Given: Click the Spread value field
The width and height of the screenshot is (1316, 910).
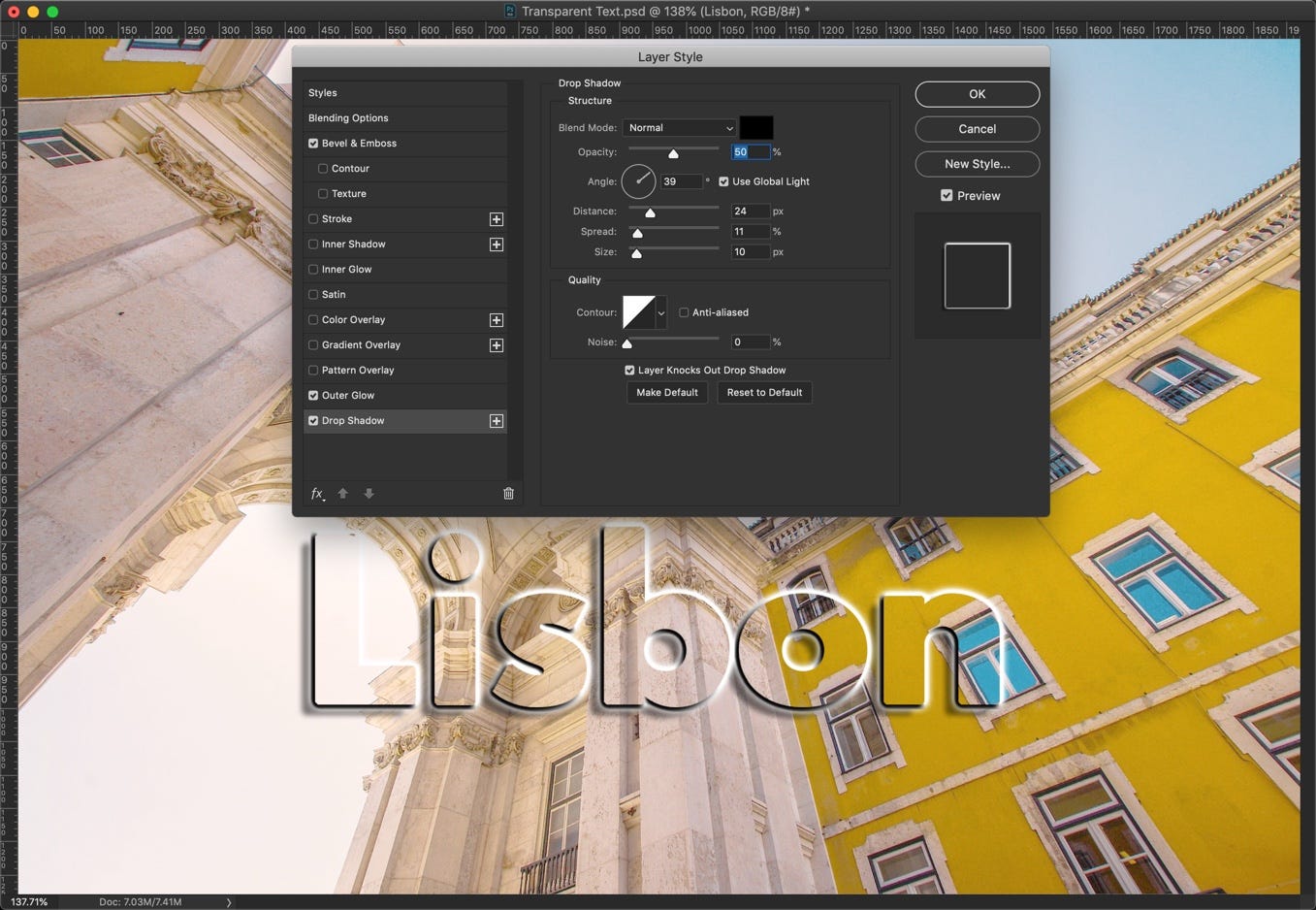Looking at the screenshot, I should (751, 232).
